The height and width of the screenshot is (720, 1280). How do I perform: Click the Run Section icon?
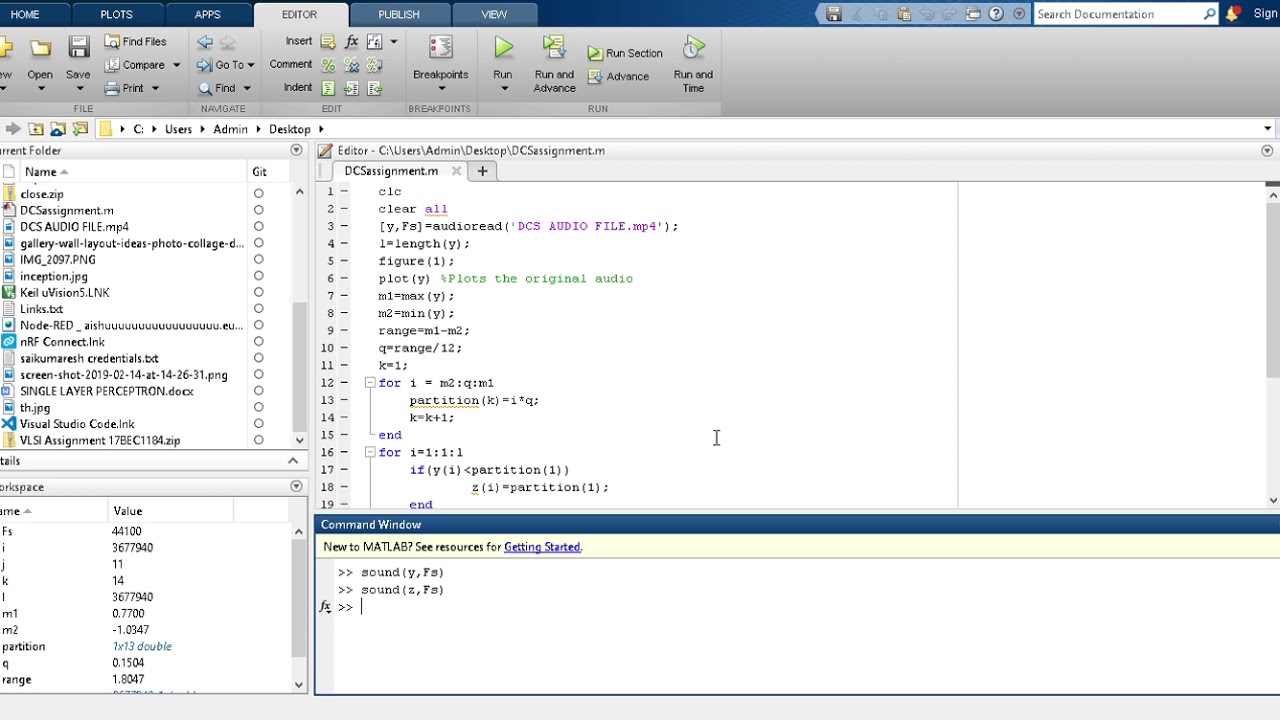coord(595,54)
